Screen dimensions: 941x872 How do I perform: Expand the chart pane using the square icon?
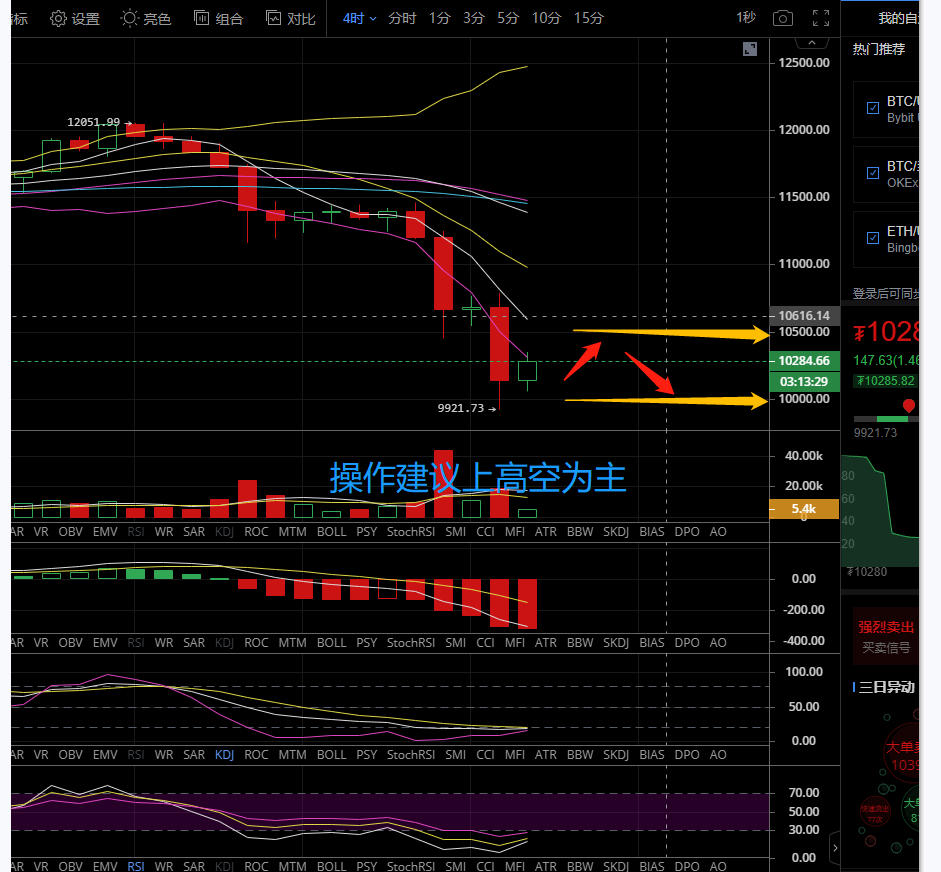[x=750, y=49]
